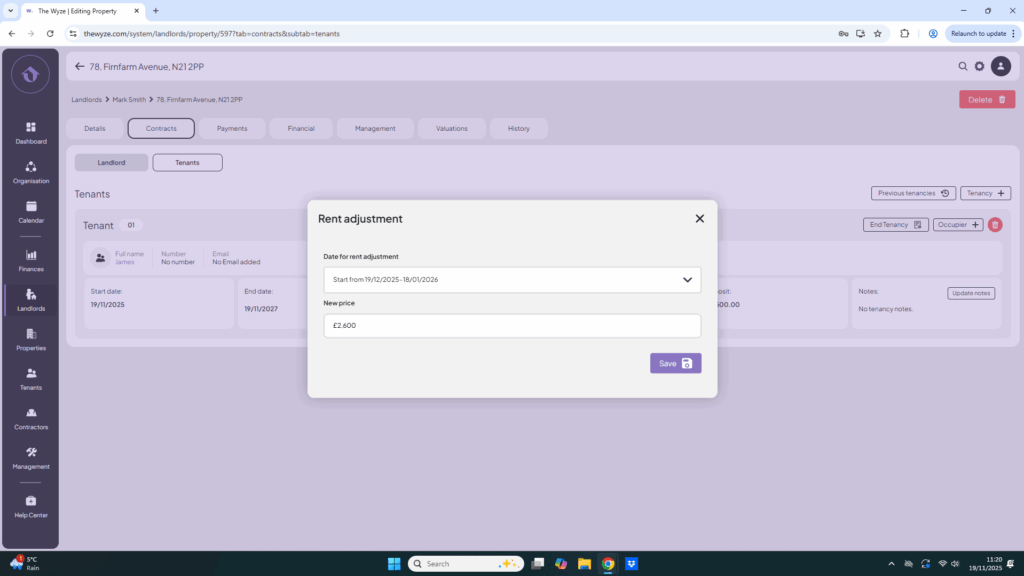Viewport: 1024px width, 576px height.
Task: Open Finances section in sidebar
Action: pyautogui.click(x=30, y=260)
